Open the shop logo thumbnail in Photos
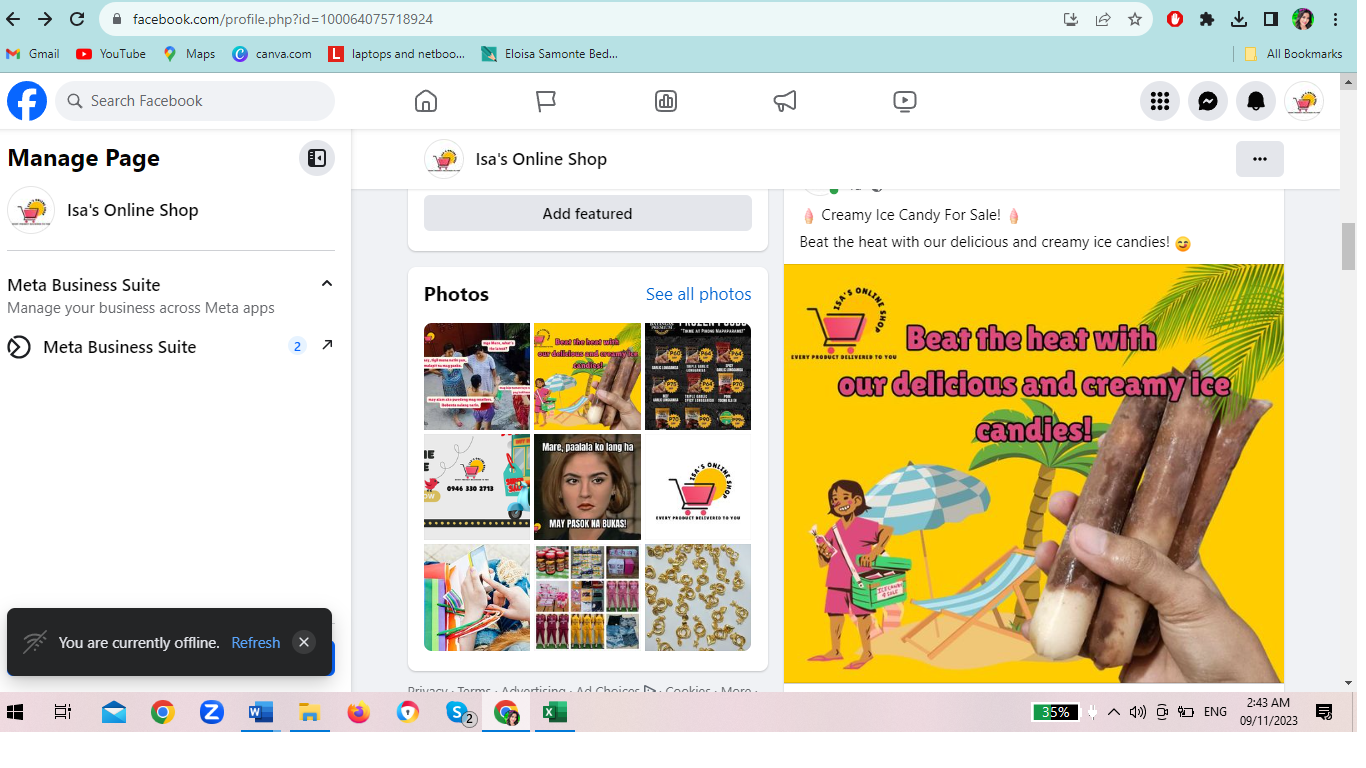 point(698,487)
